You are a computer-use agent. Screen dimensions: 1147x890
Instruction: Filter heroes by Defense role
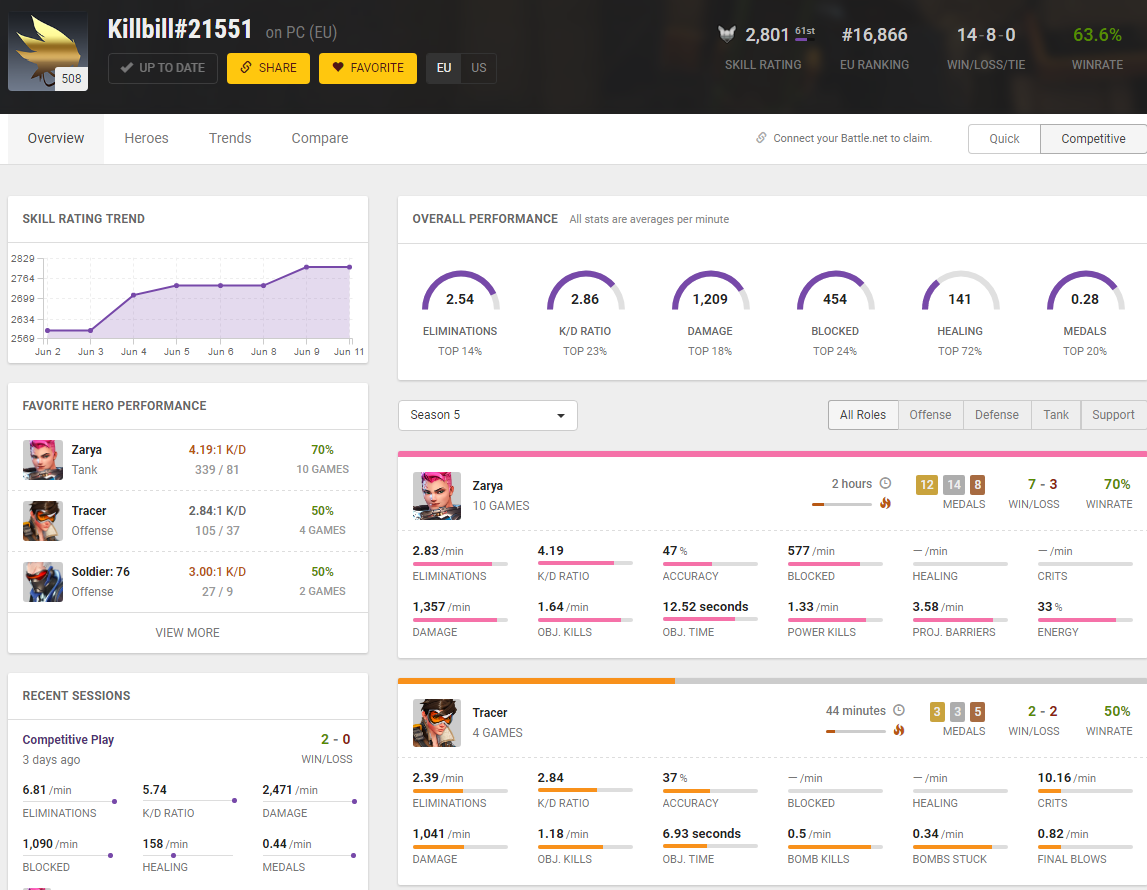click(x=996, y=415)
